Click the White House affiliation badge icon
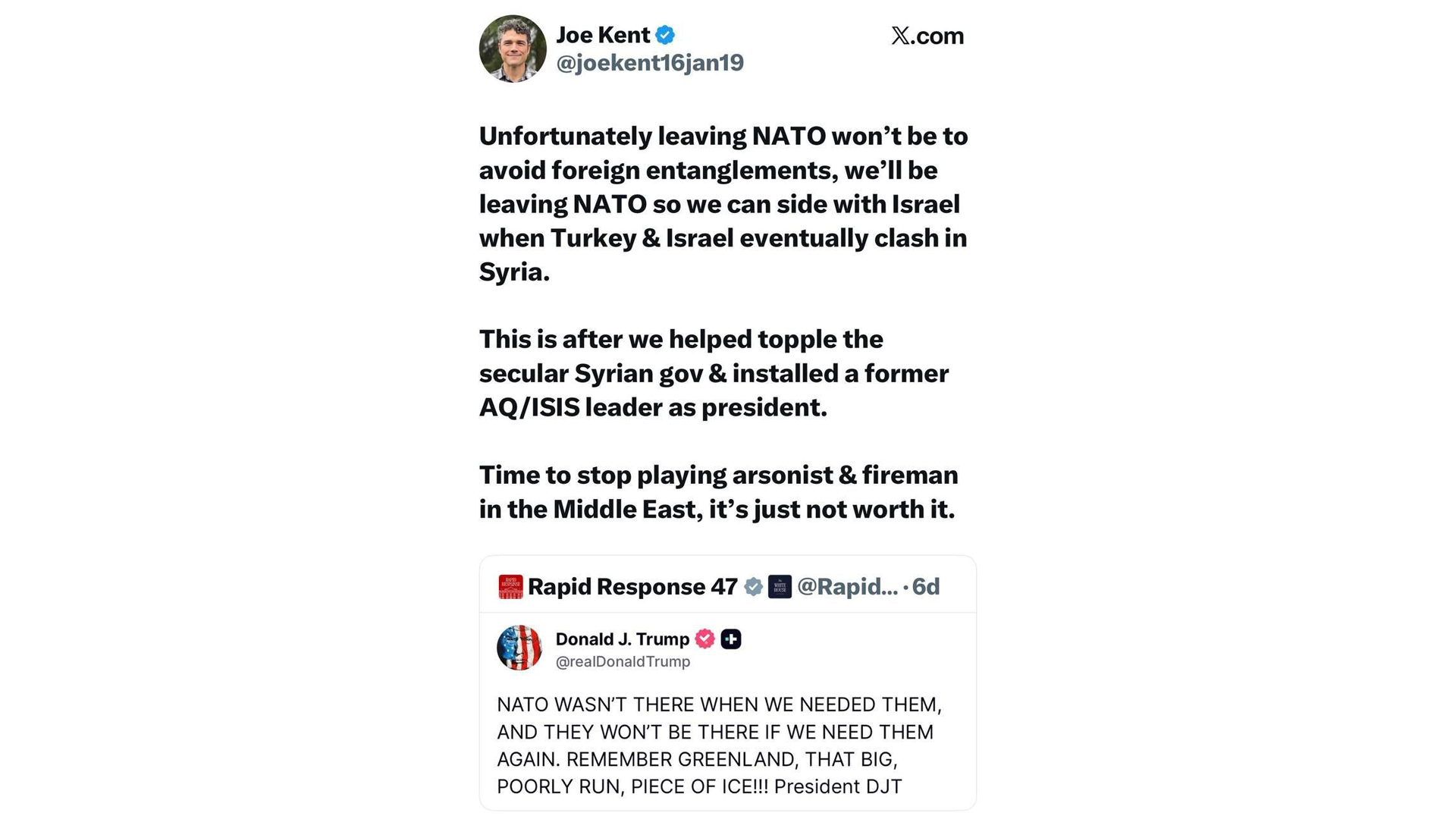1456x819 pixels. pyautogui.click(x=780, y=587)
